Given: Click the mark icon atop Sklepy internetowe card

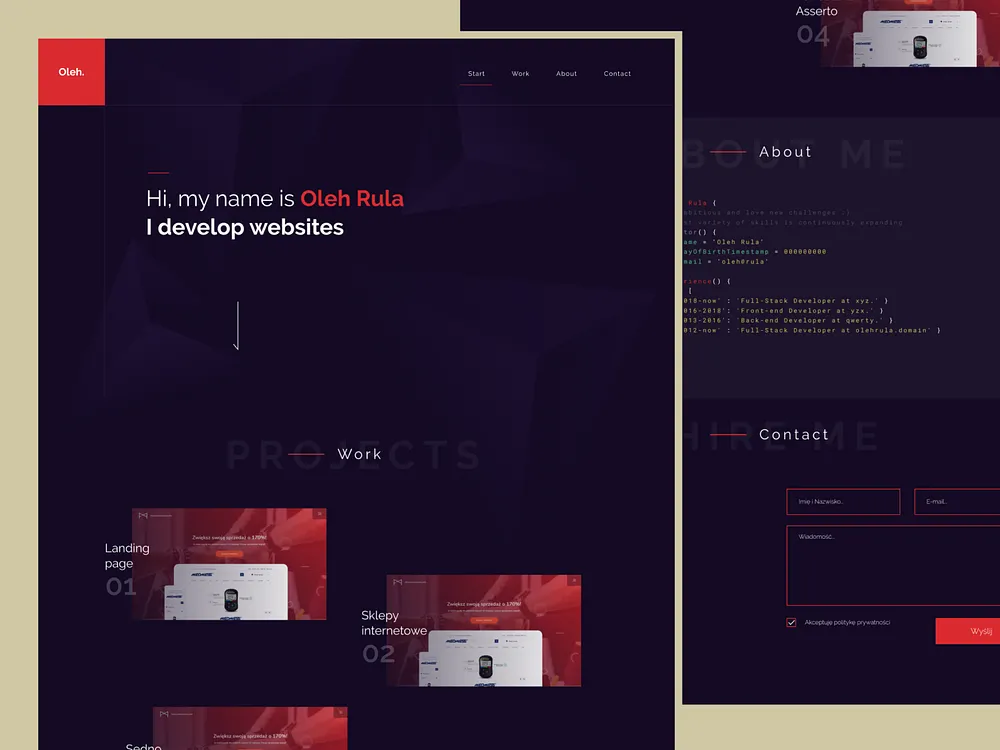Looking at the screenshot, I should tap(398, 580).
